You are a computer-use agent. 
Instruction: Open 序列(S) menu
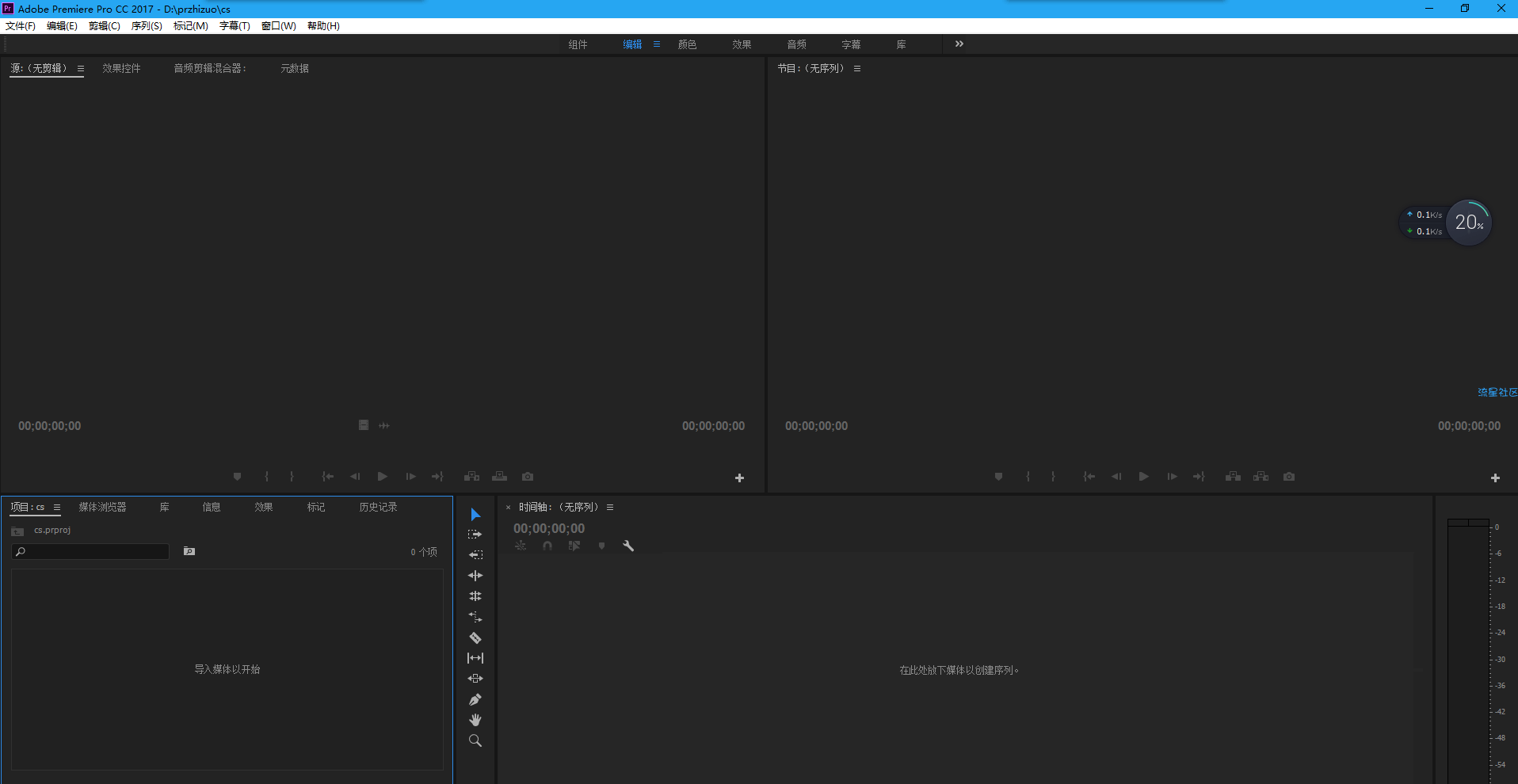tap(147, 26)
